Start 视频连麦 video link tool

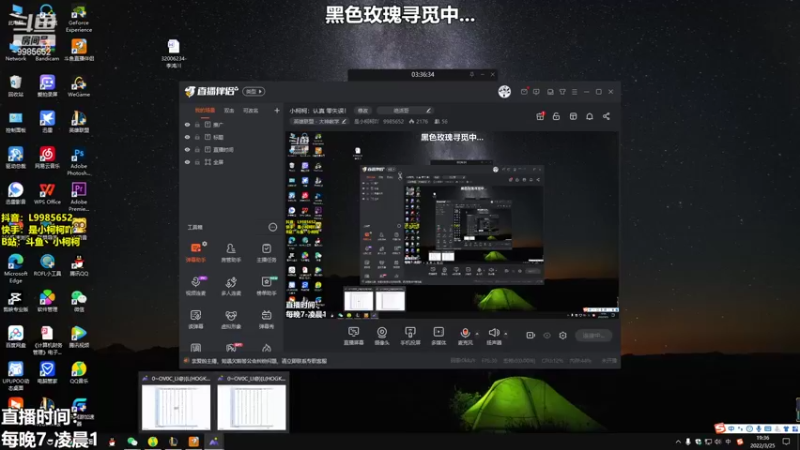[195, 286]
